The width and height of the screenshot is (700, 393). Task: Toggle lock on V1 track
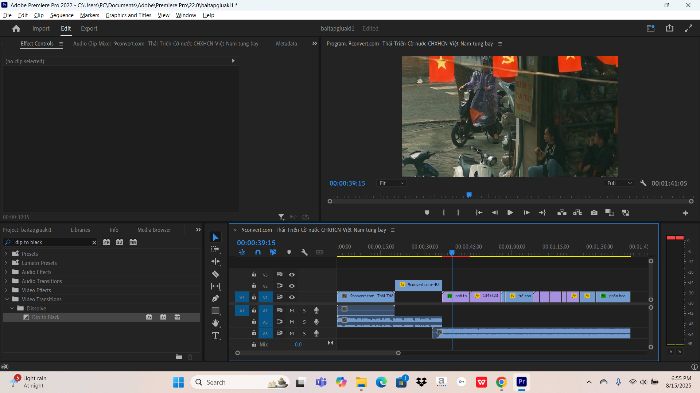[254, 297]
